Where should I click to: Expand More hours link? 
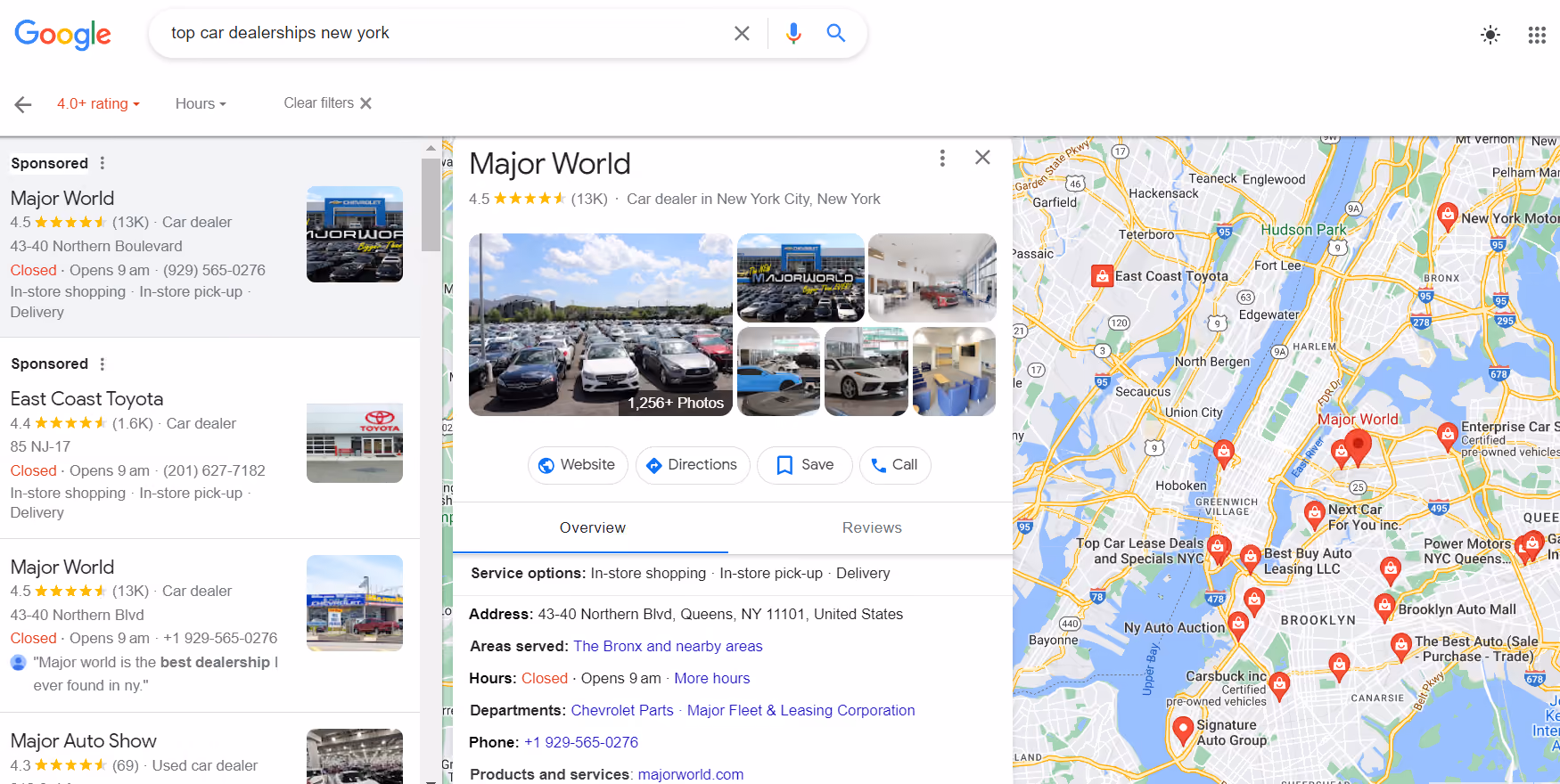[711, 678]
